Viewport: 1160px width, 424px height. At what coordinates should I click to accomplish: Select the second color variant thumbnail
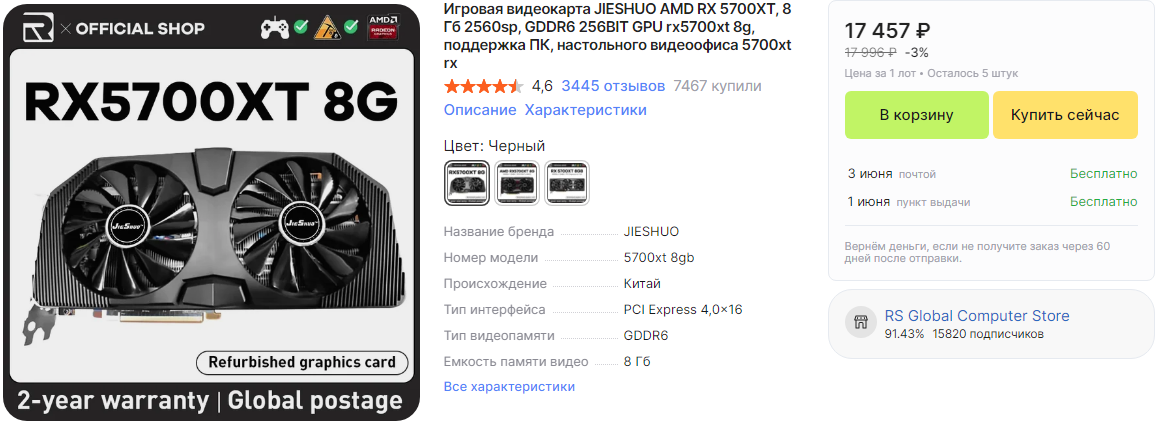tap(517, 182)
